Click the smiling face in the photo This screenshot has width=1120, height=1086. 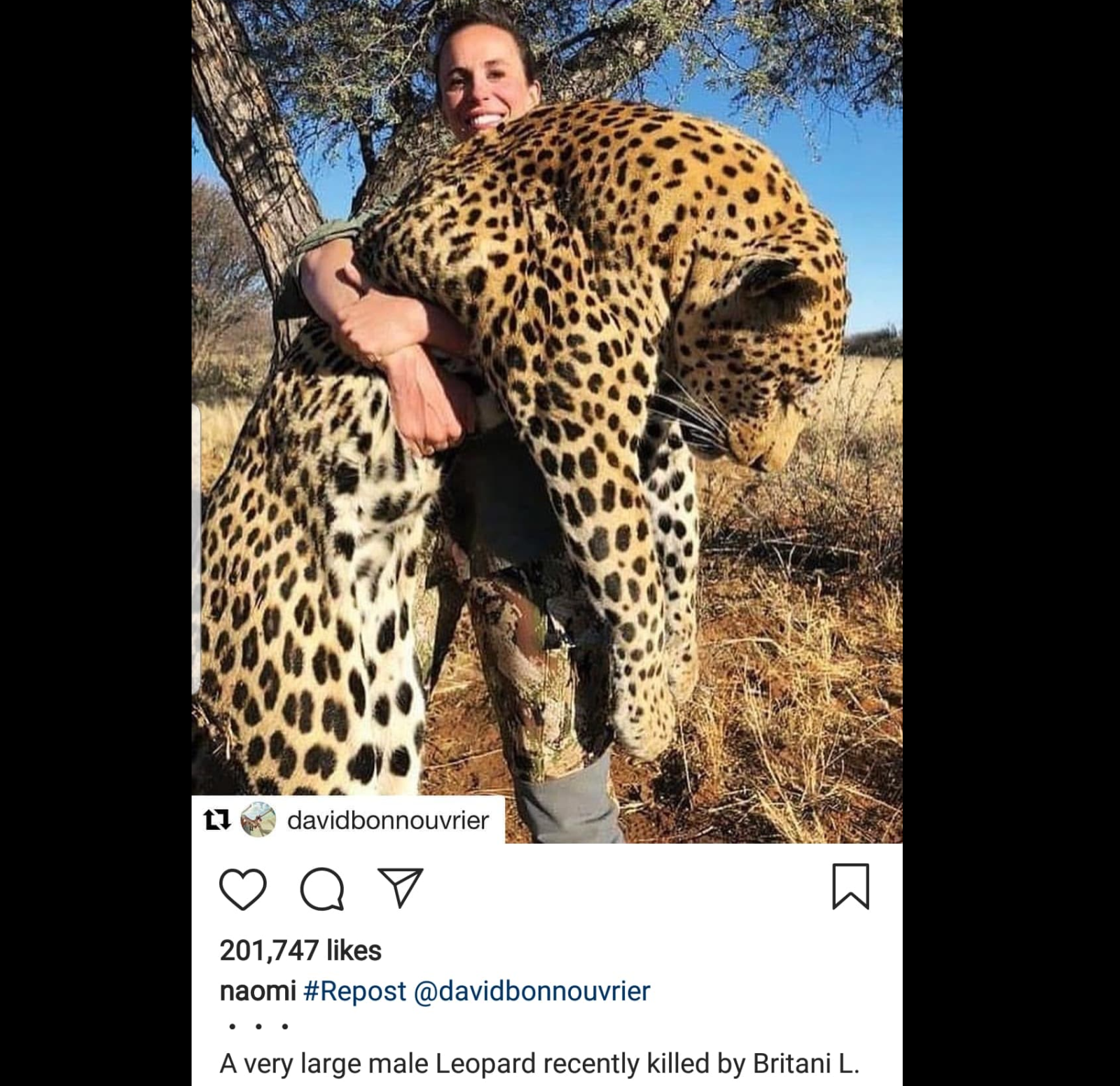click(482, 84)
